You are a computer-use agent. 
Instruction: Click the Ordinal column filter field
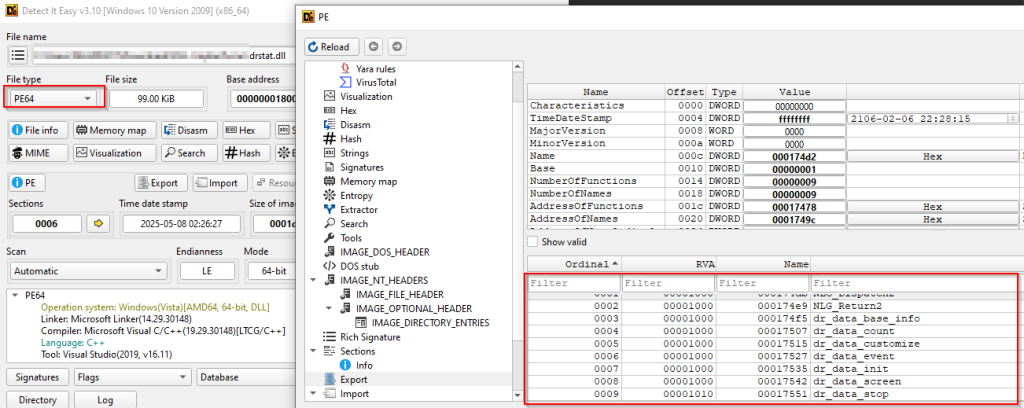(x=573, y=283)
